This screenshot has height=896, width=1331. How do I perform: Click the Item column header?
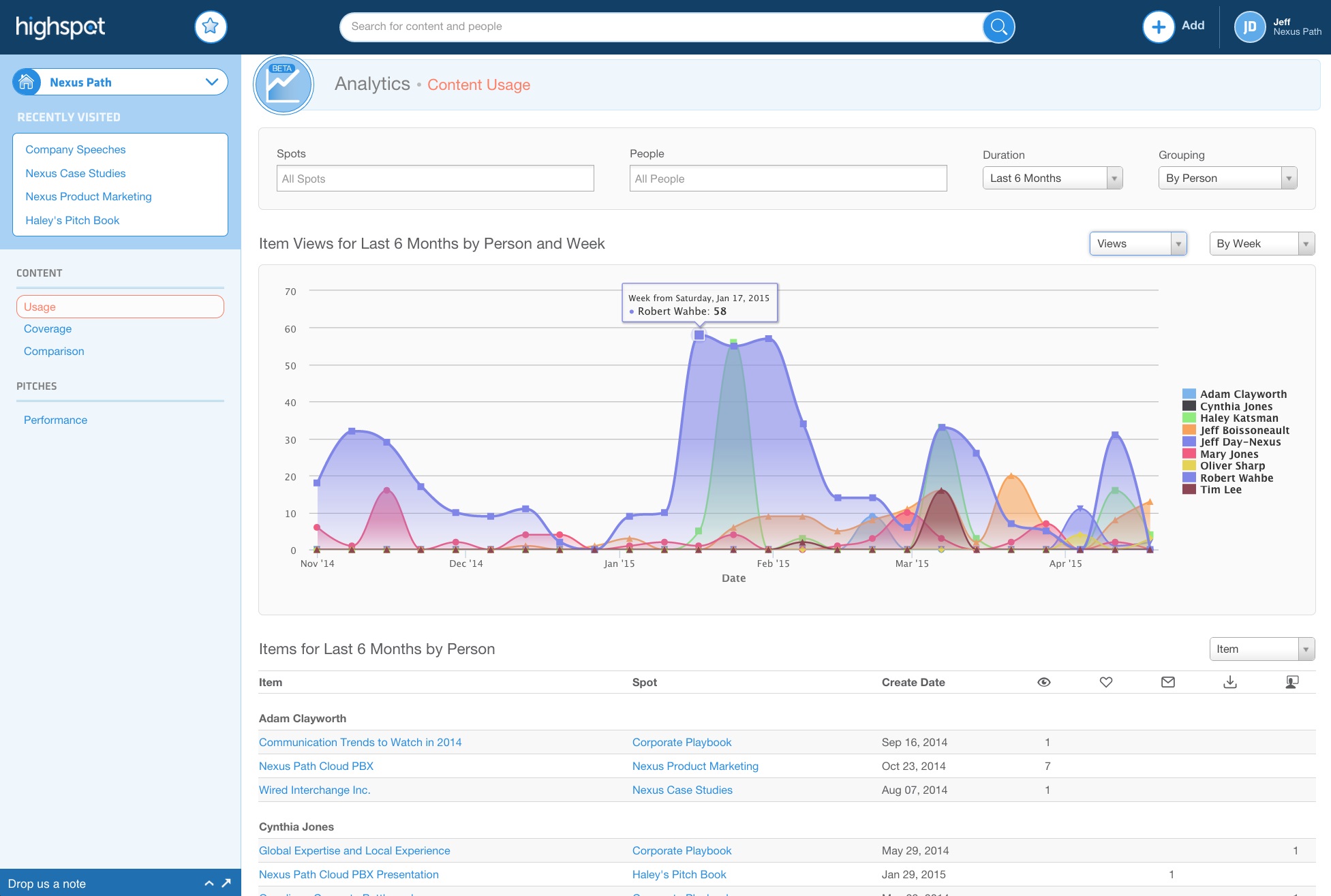tap(271, 682)
